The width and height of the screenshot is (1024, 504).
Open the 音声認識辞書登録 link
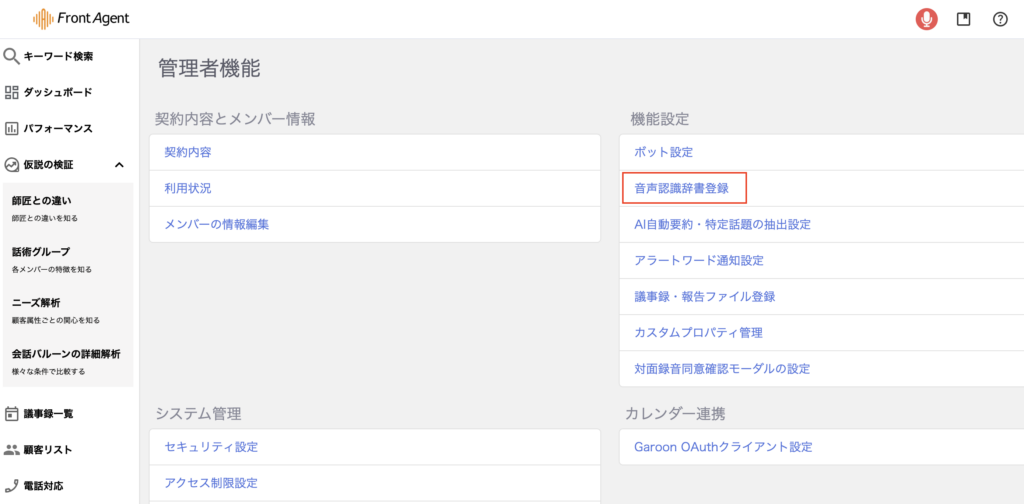[682, 188]
